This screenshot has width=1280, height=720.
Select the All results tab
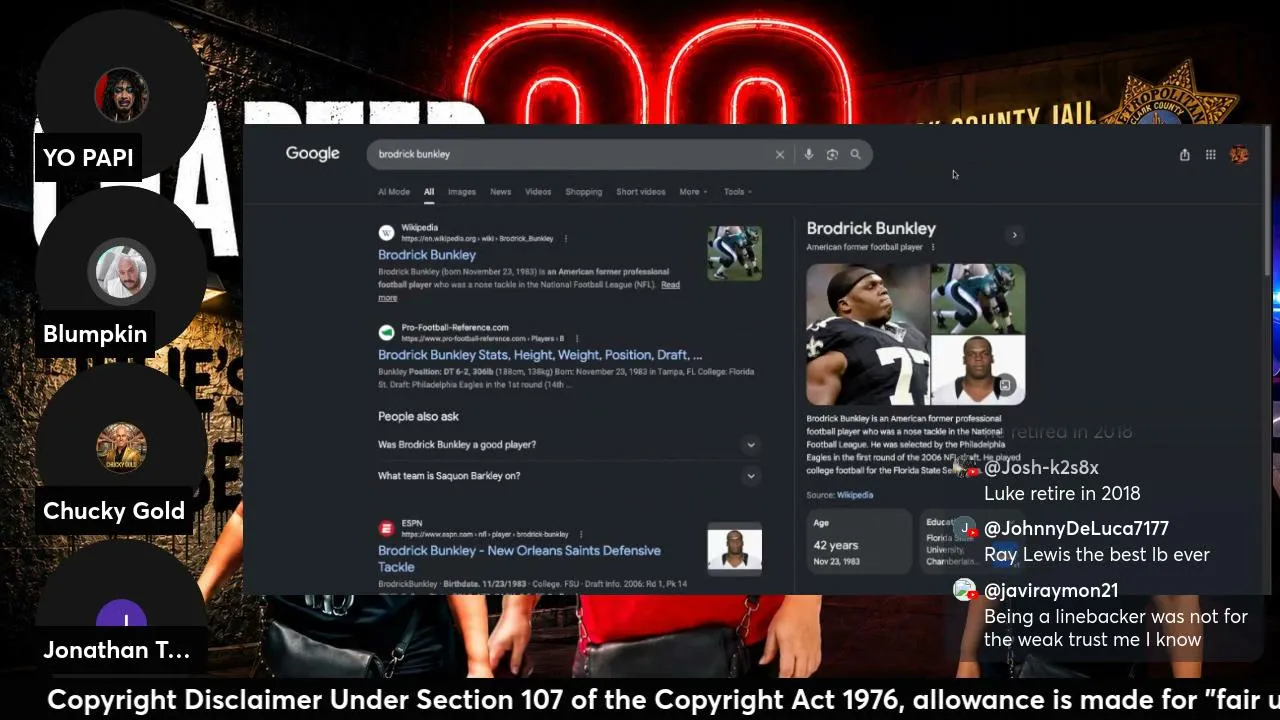pos(429,192)
